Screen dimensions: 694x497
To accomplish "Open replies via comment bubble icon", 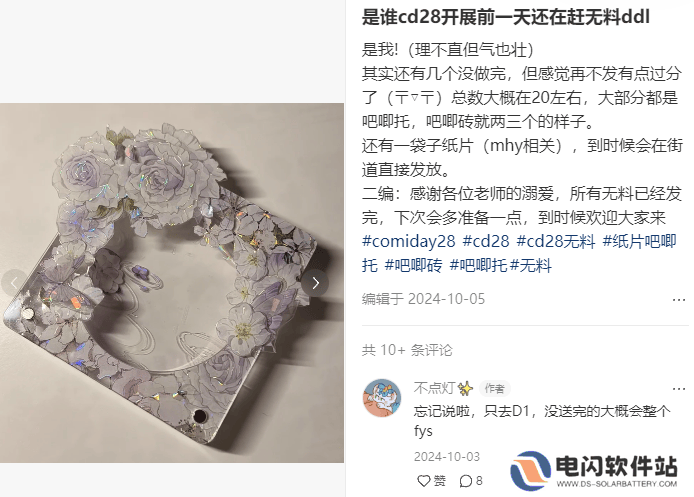I will click(471, 481).
